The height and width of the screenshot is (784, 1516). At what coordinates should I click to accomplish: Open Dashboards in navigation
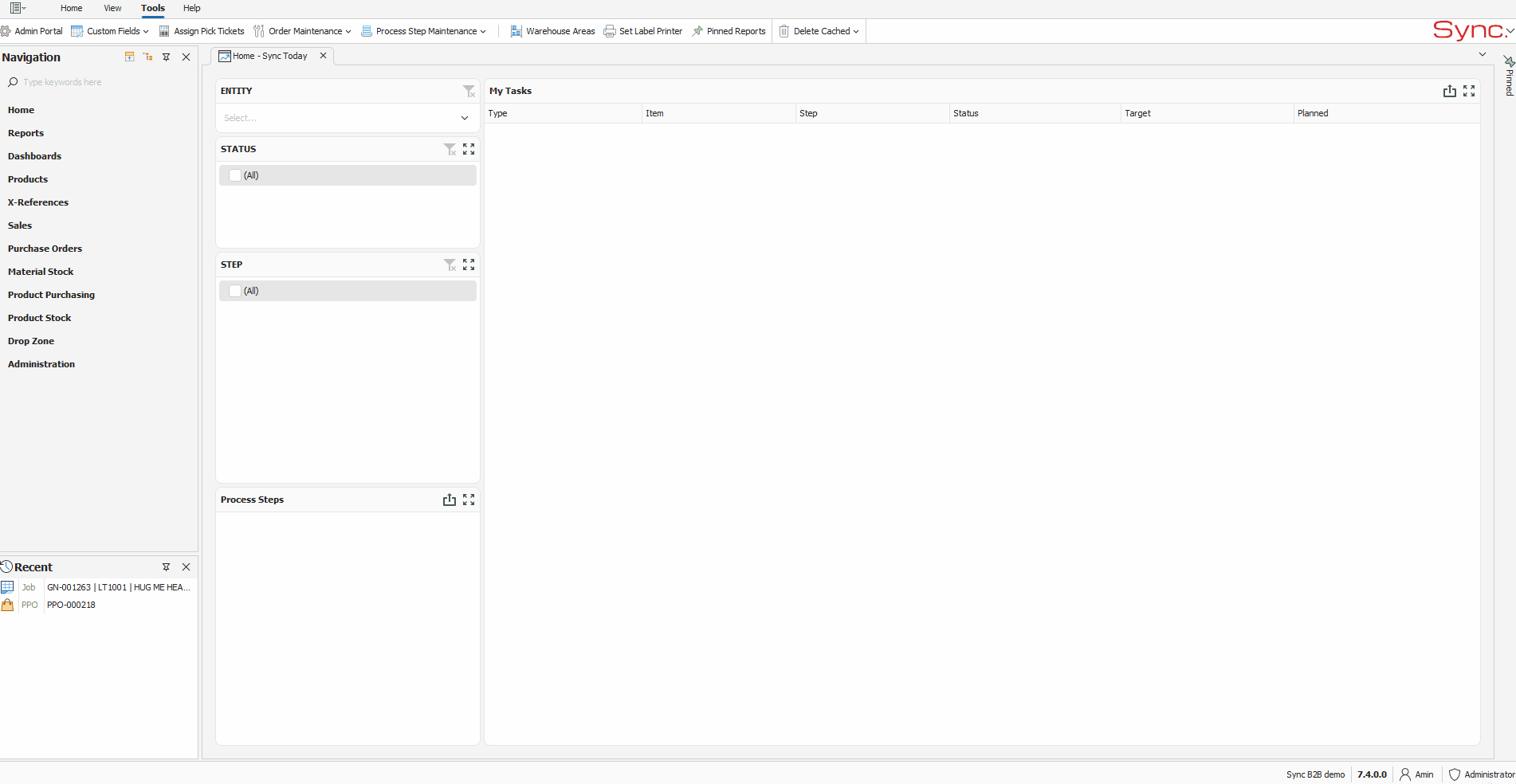tap(34, 156)
